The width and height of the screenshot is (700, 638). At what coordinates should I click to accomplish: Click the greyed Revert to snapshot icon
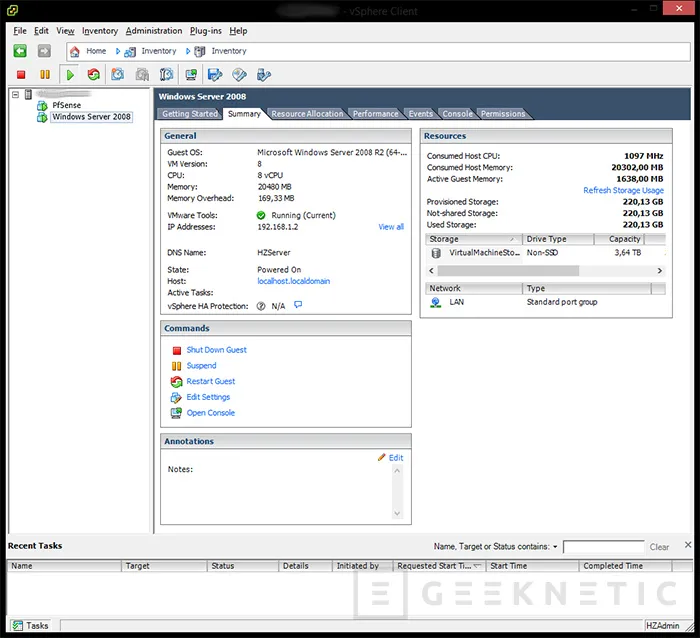(142, 75)
